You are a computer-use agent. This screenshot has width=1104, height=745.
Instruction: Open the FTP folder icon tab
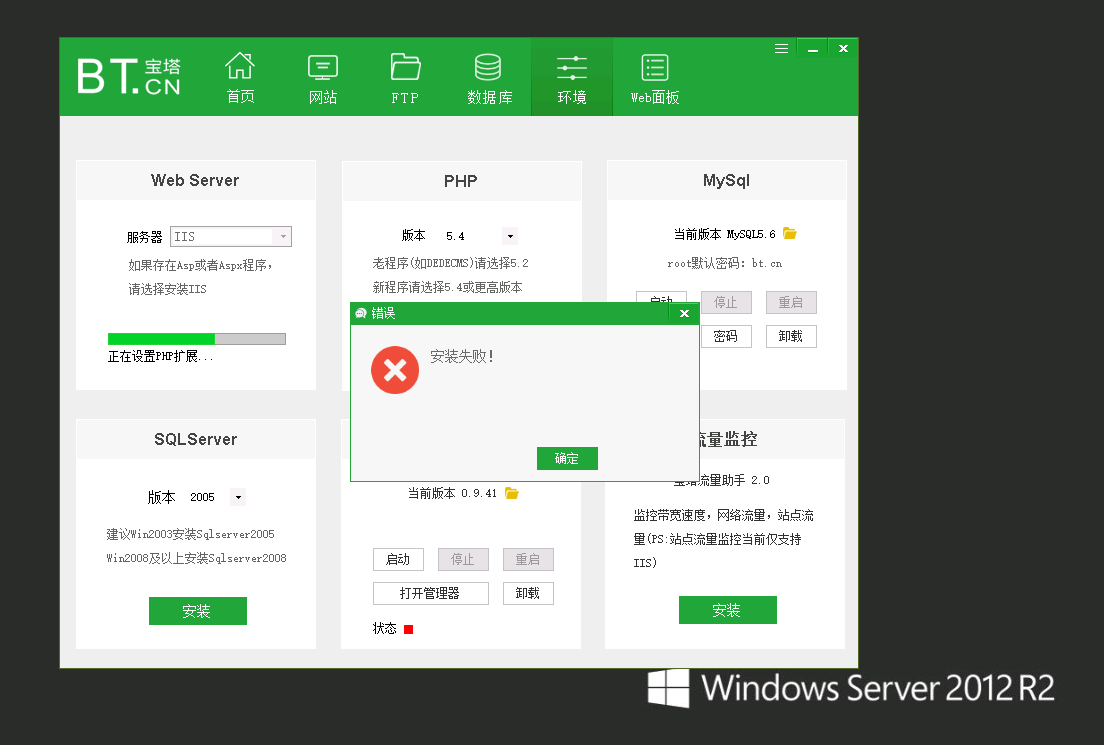click(x=405, y=77)
